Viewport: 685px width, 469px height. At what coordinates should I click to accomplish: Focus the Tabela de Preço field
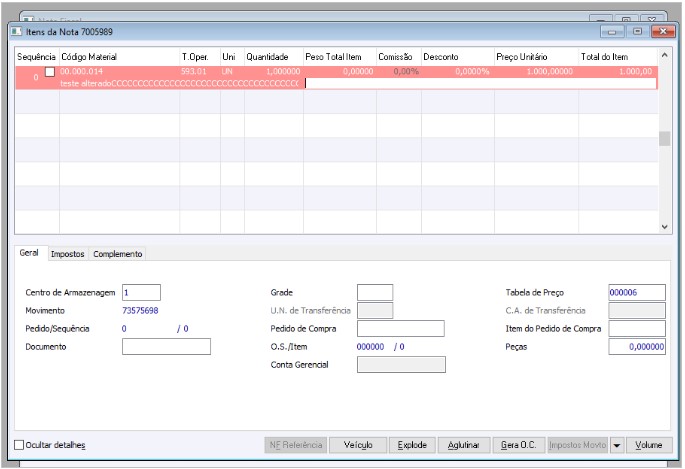(x=637, y=293)
